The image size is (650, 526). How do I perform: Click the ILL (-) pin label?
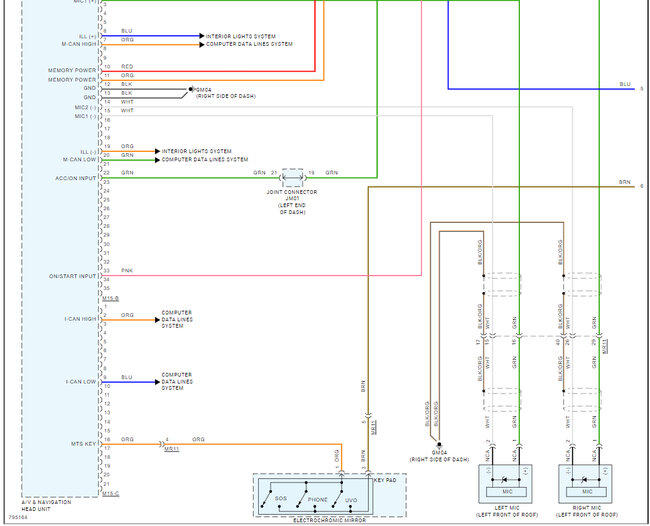[x=88, y=152]
